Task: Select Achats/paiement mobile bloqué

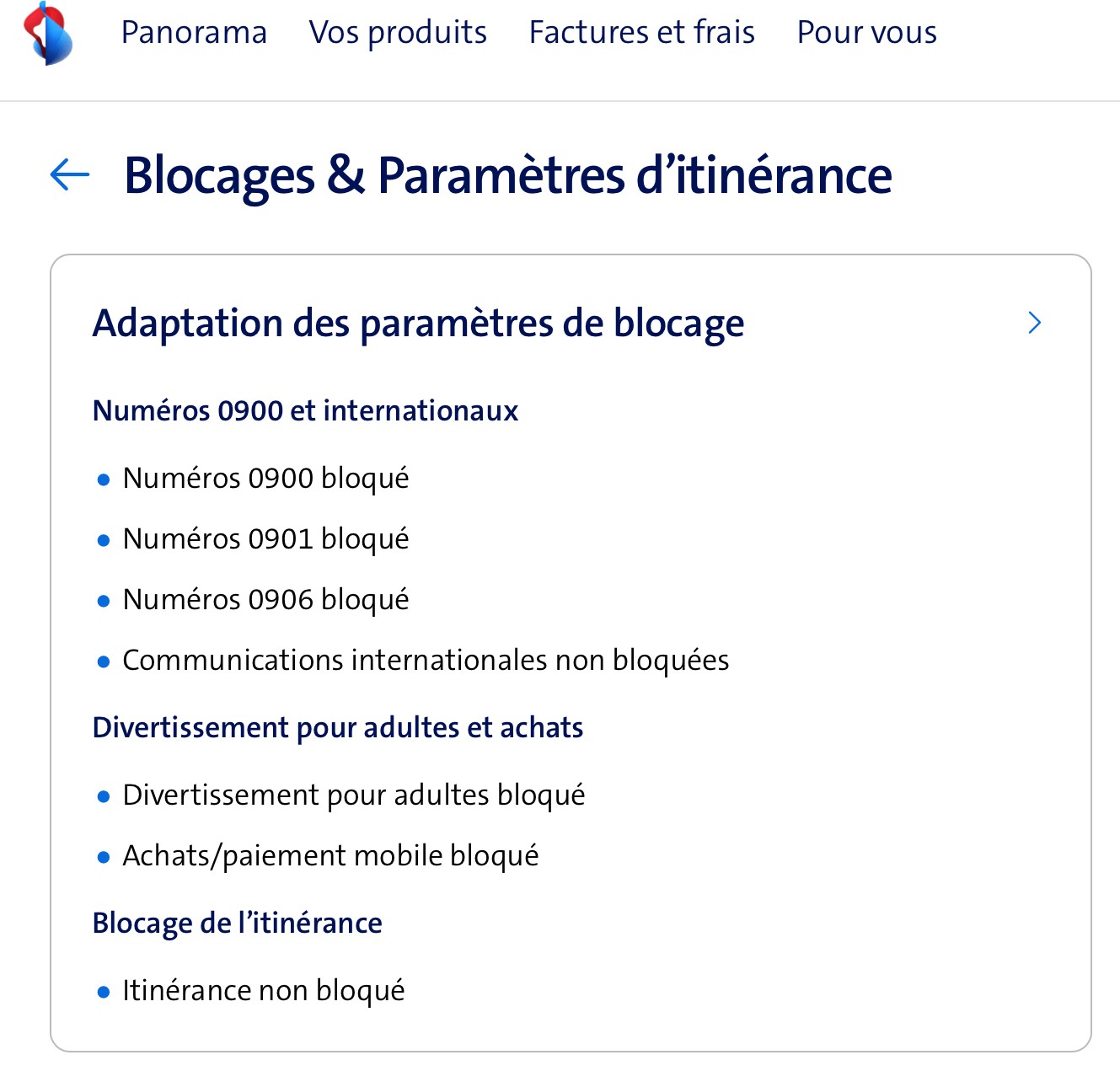Action: pyautogui.click(x=330, y=856)
